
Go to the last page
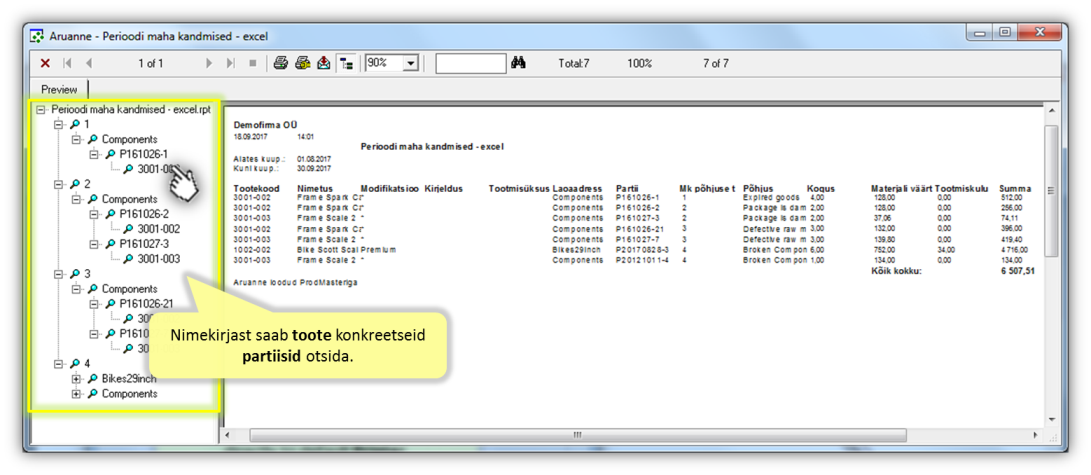230,63
